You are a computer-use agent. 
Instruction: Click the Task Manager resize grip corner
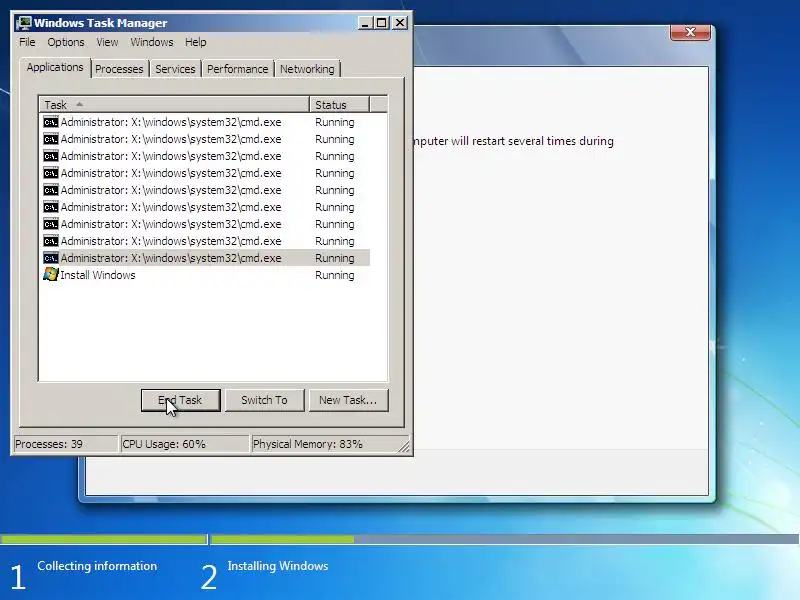[404, 446]
